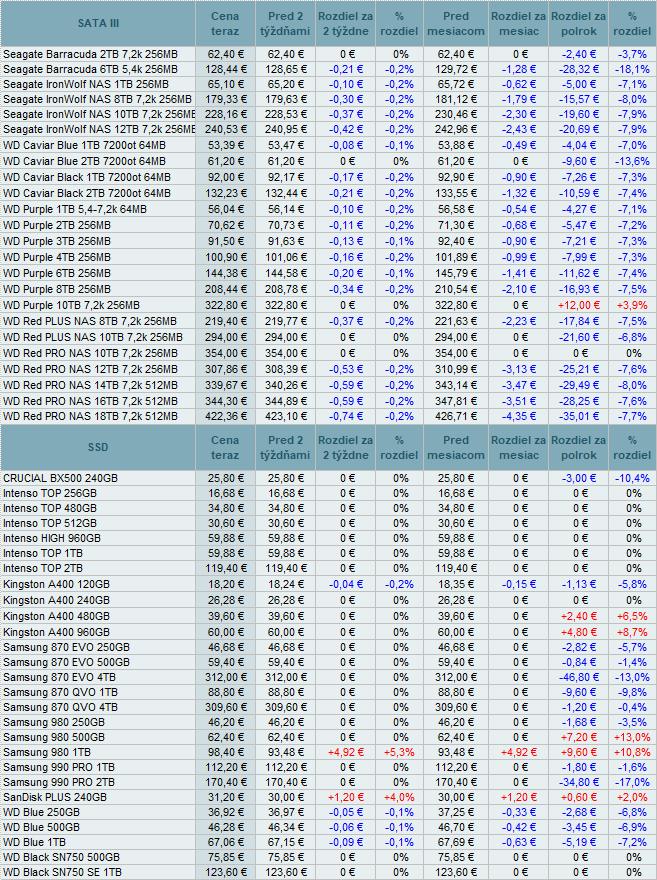657x880 pixels.
Task: Click -46,80 € value for Samsung 870 EVO 4TB
Action: coord(579,677)
